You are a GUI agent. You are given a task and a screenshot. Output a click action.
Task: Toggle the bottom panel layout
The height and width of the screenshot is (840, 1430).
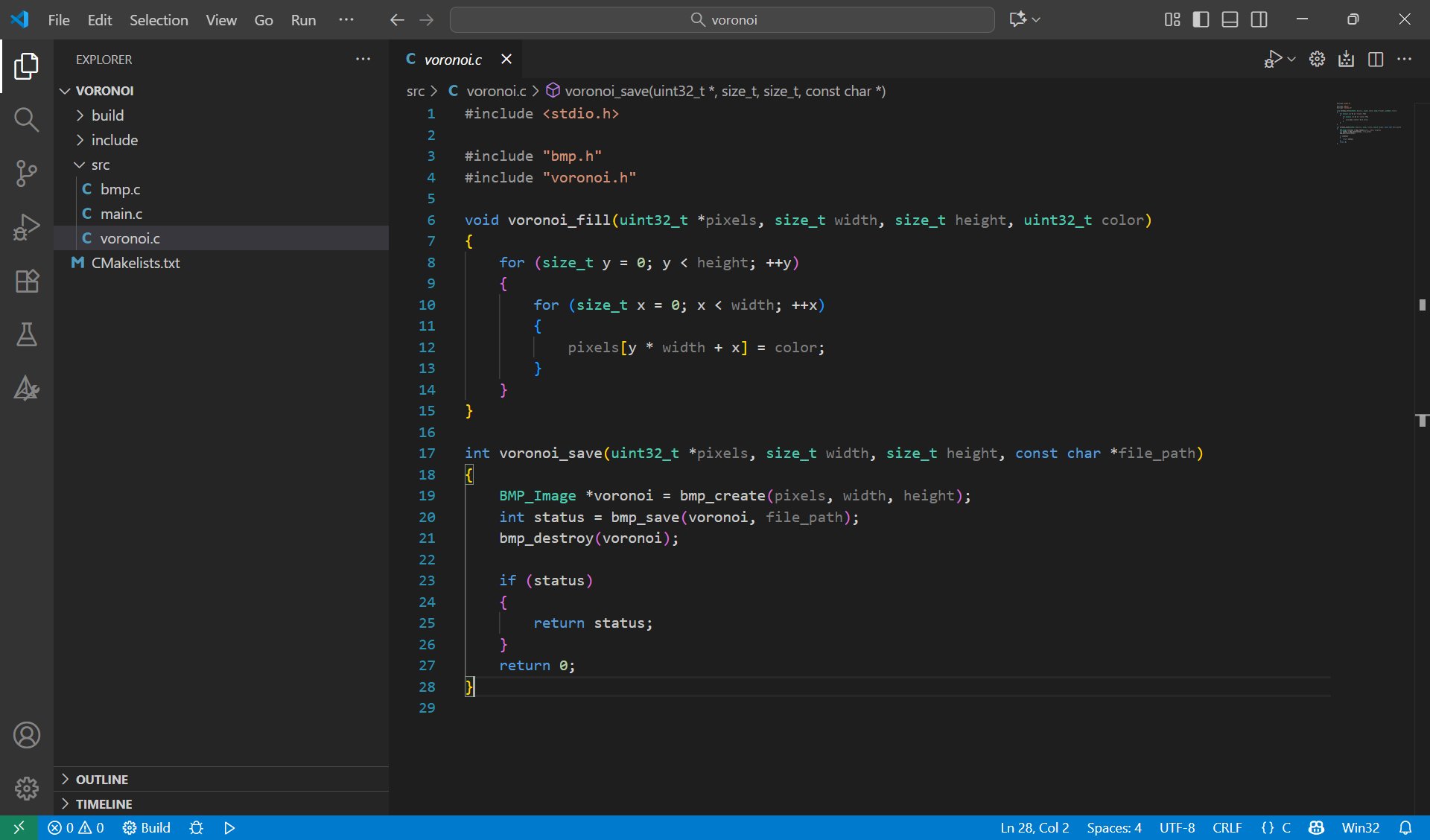[1230, 20]
